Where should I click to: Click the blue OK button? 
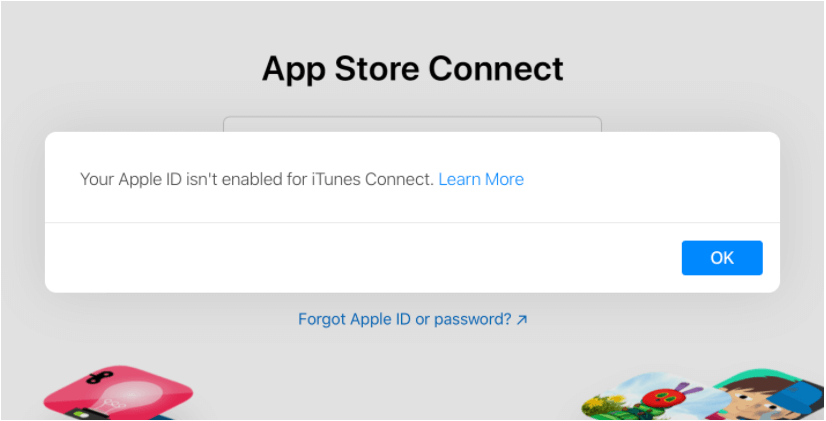point(722,258)
